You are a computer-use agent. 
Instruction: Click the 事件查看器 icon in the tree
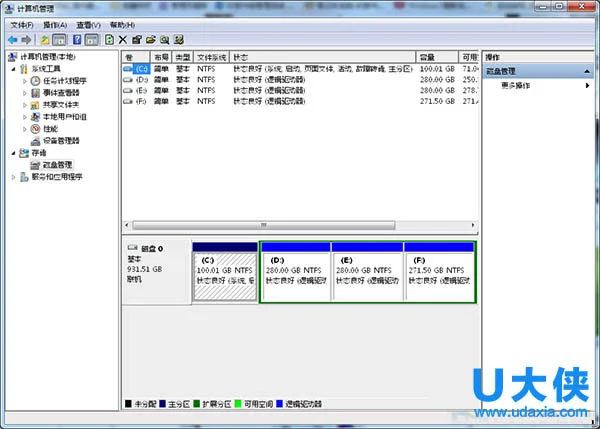(35, 93)
